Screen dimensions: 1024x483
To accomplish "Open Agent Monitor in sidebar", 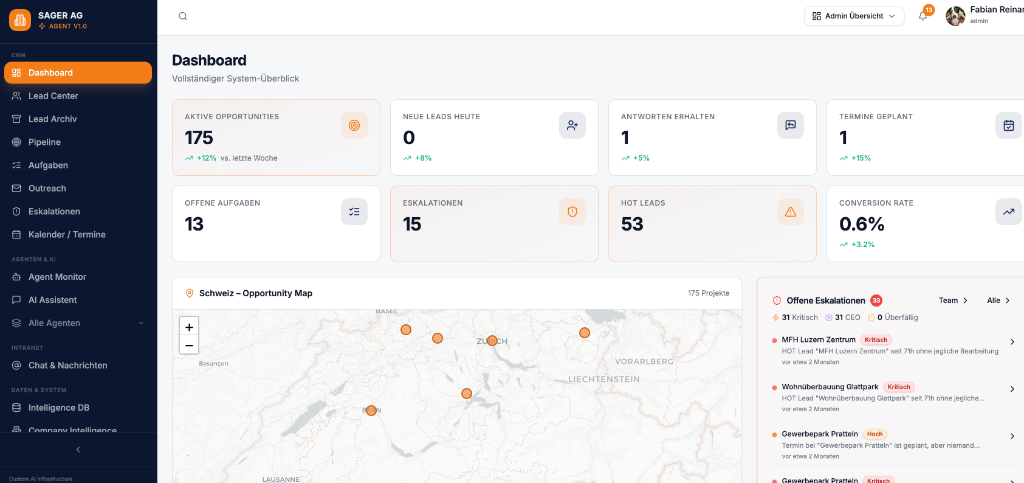I will point(78,277).
